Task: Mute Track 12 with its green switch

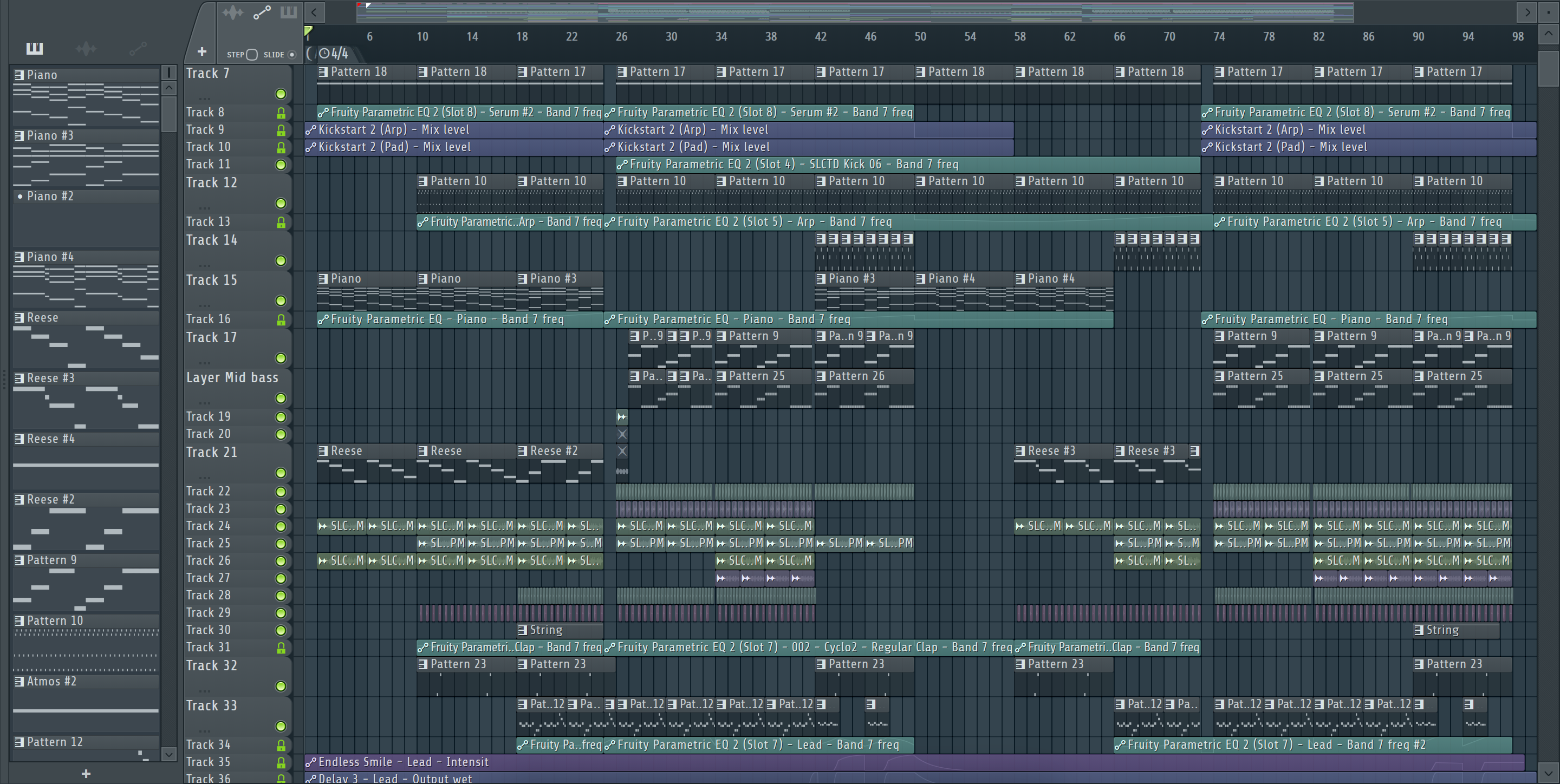Action: (281, 204)
